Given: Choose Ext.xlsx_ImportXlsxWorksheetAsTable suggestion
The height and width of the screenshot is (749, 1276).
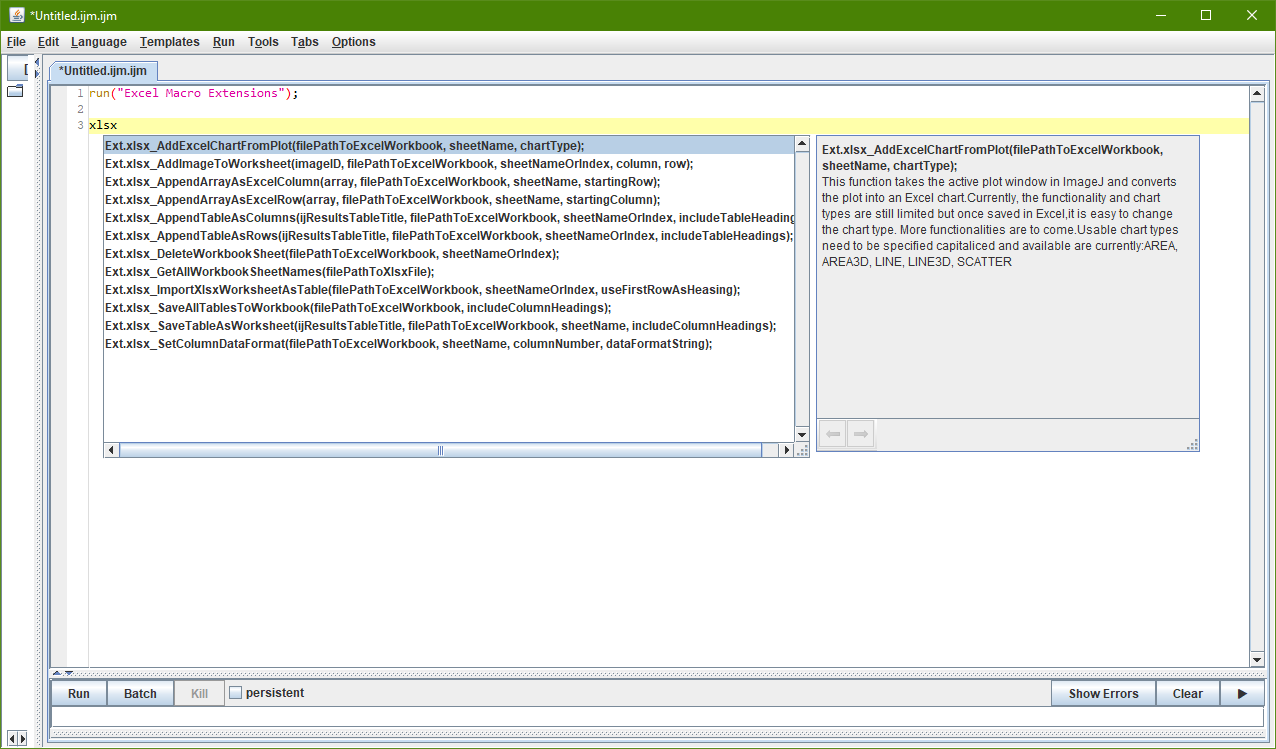Looking at the screenshot, I should click(x=449, y=289).
